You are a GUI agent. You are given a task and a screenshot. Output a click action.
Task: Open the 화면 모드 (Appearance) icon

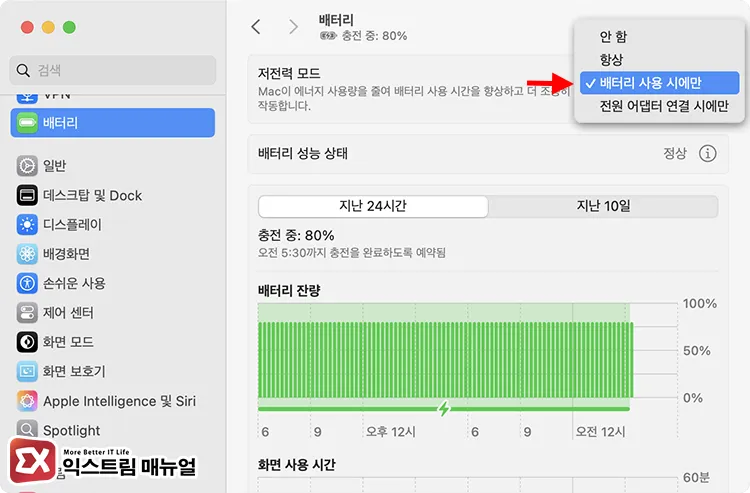coord(27,342)
